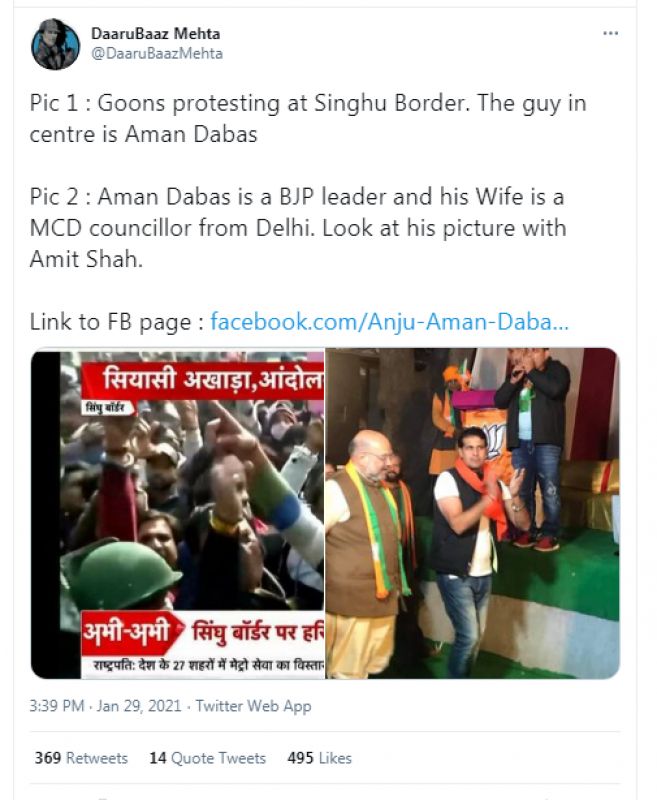657x800 pixels.
Task: Click the tweet body text about Pic 1
Action: pyautogui.click(x=308, y=119)
